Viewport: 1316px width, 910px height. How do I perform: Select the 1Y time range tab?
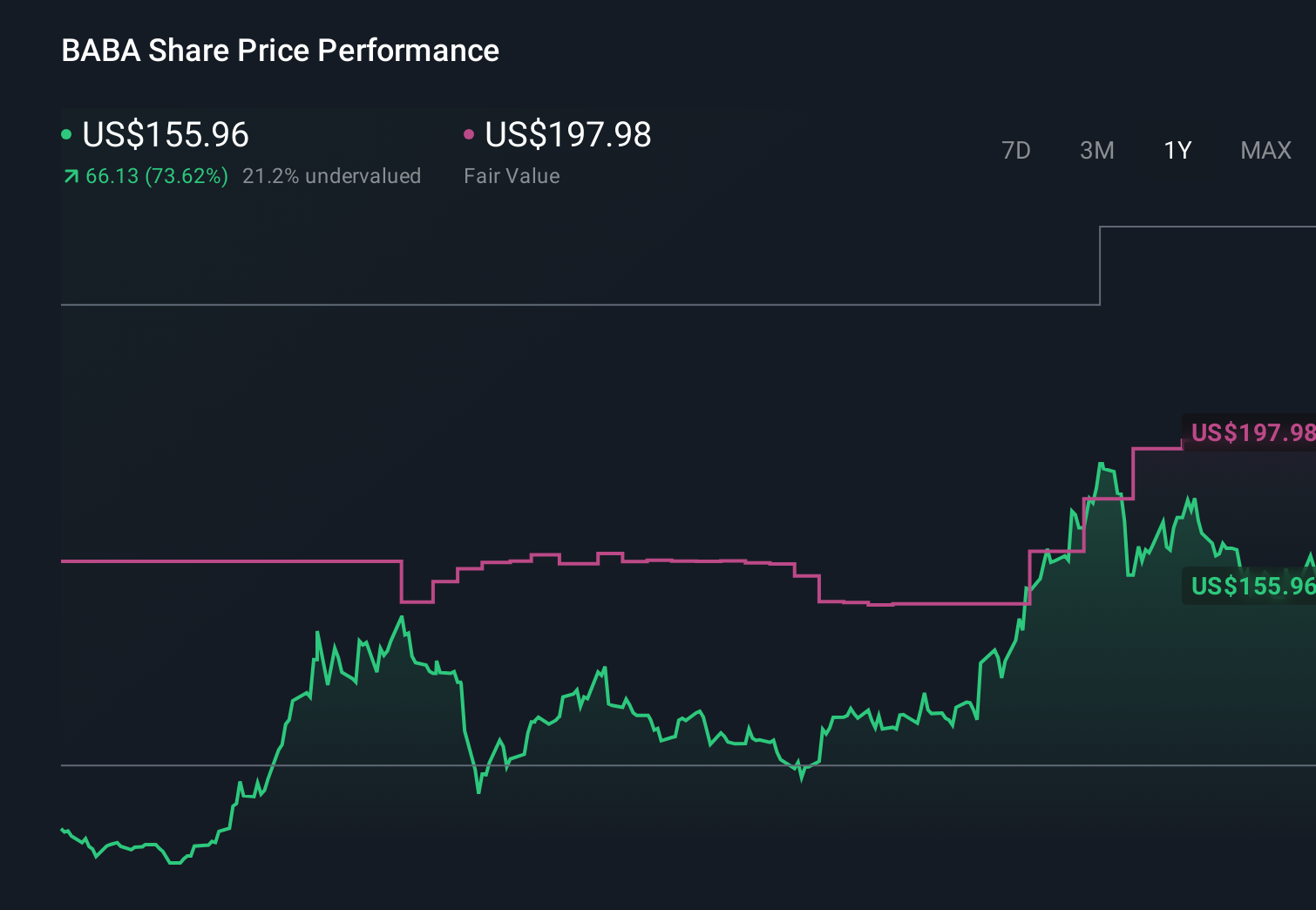pos(1177,150)
